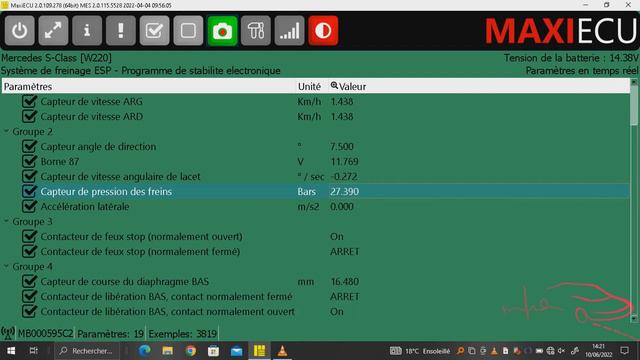The width and height of the screenshot is (640, 360).
Task: Open Google Chrome from the taskbar
Action: (x=191, y=351)
